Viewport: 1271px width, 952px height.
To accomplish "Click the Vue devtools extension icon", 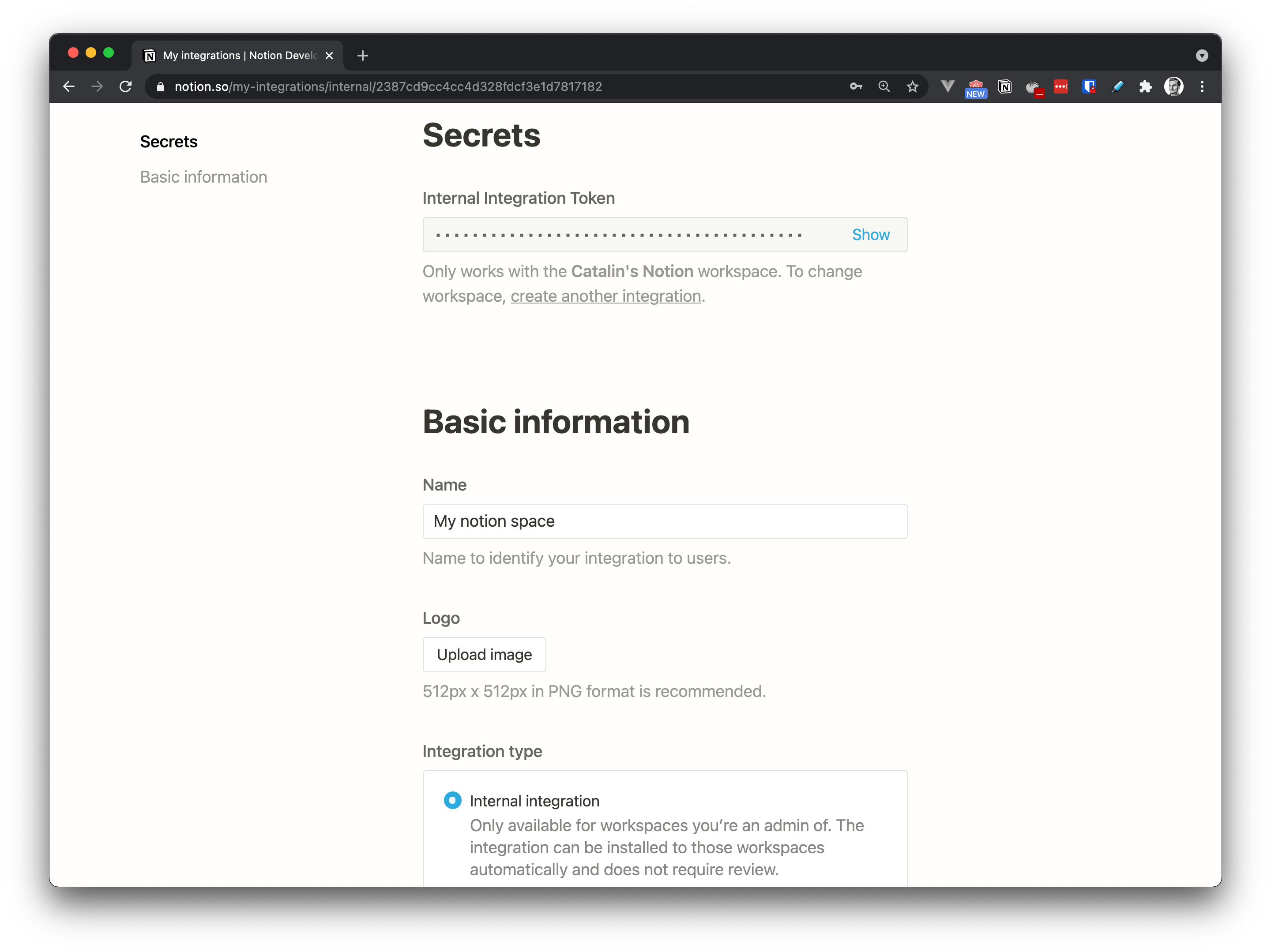I will [948, 87].
